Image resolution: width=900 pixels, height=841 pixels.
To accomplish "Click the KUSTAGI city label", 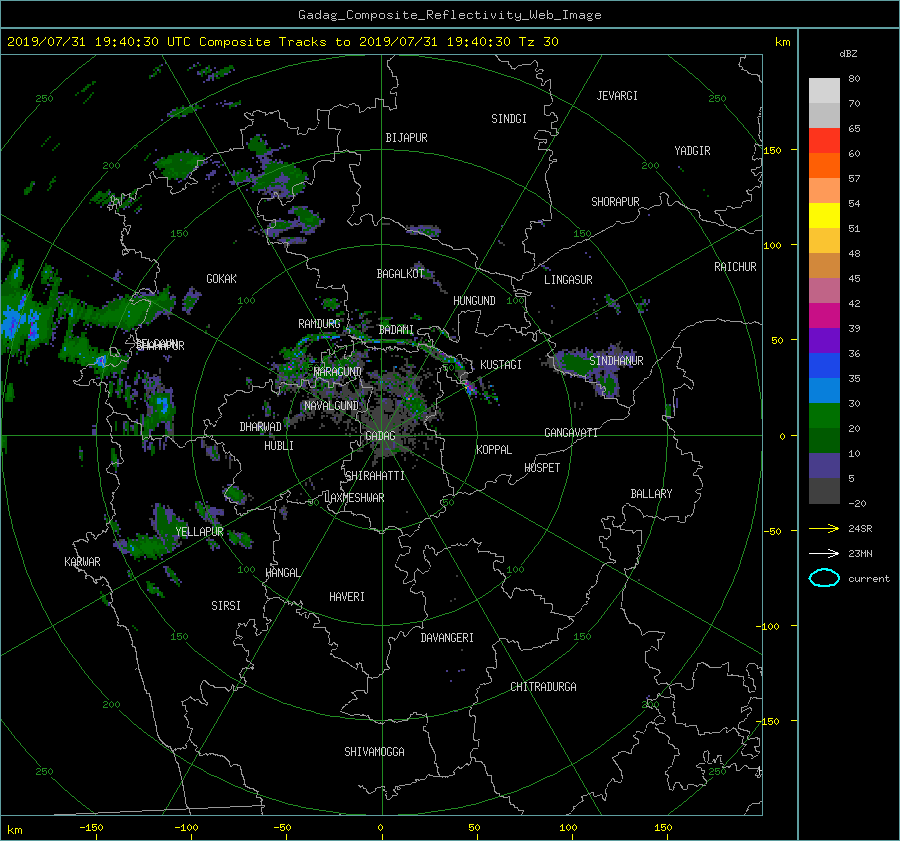I will 501,365.
